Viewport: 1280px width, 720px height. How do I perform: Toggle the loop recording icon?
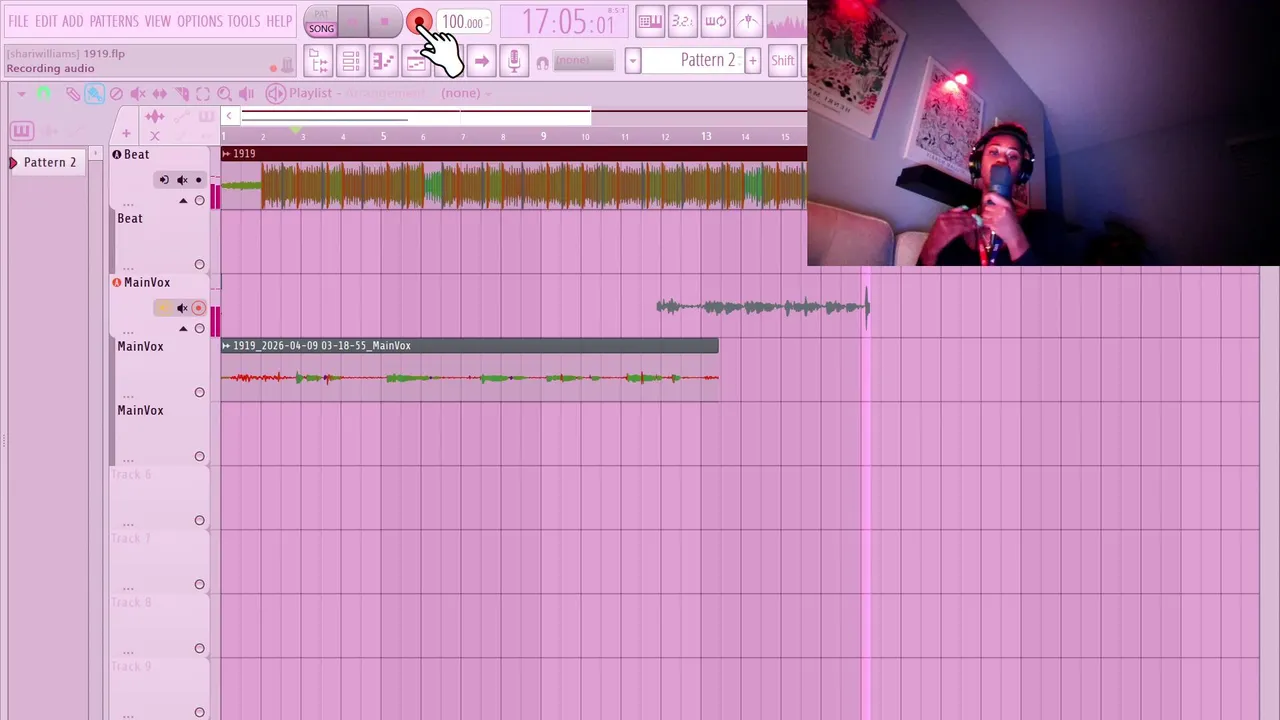click(x=715, y=21)
